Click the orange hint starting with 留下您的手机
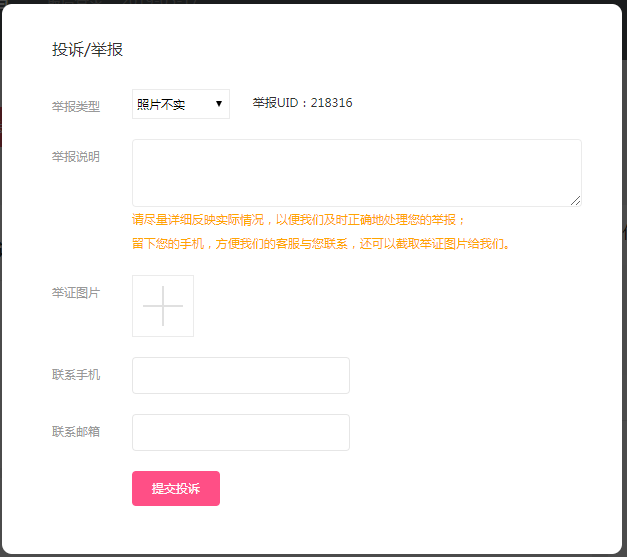Screen dimensions: 627x557 pyautogui.click(x=323, y=243)
